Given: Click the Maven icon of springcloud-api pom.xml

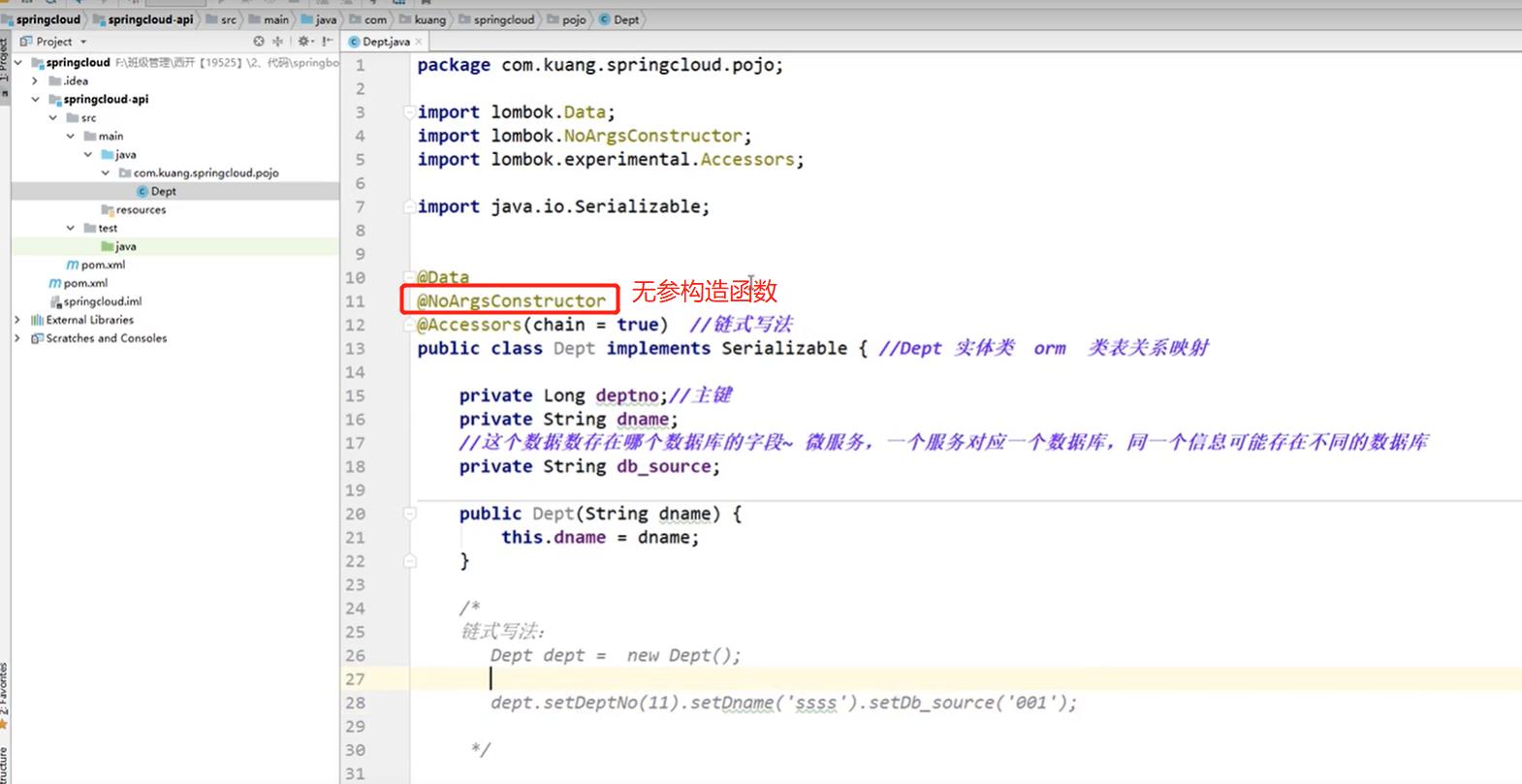Looking at the screenshot, I should point(73,265).
